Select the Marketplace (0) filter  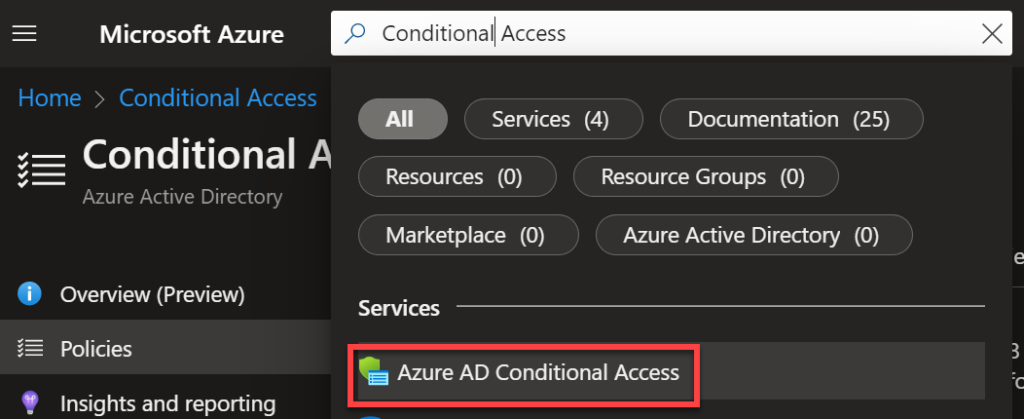pos(468,234)
